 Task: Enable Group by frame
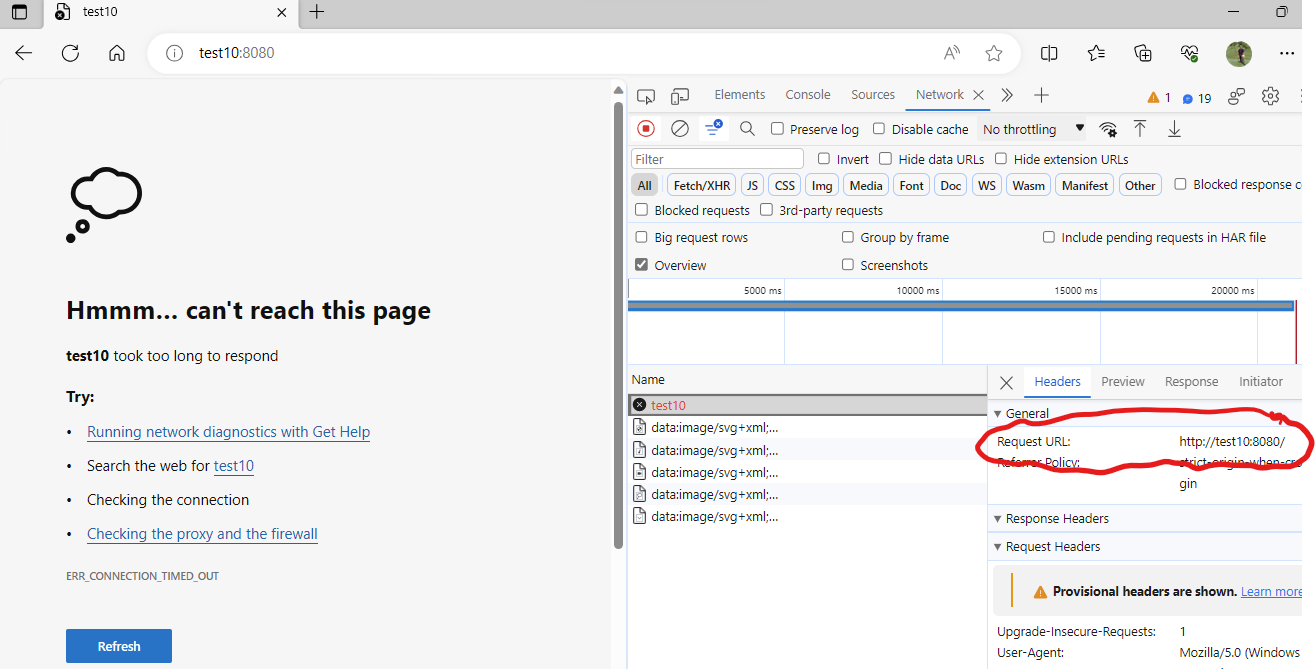point(848,237)
